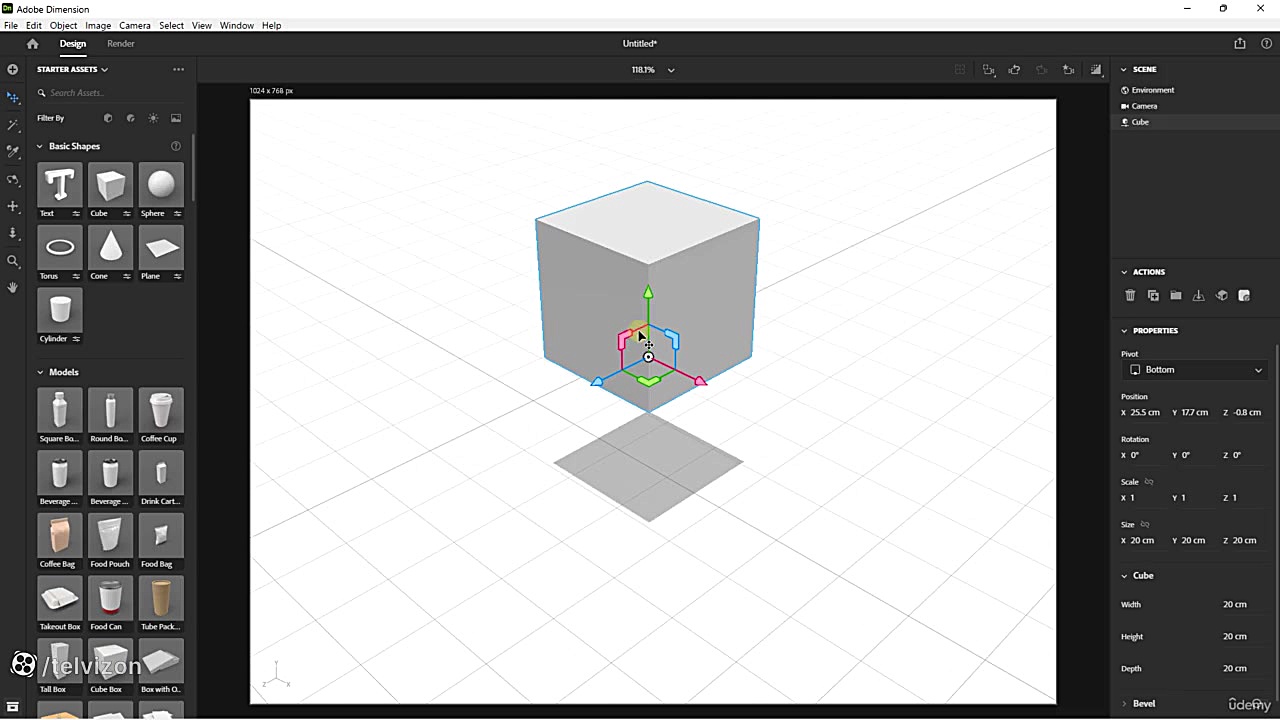Choose the Hand tool in toolbar
Viewport: 1280px width, 720px height.
coord(13,287)
